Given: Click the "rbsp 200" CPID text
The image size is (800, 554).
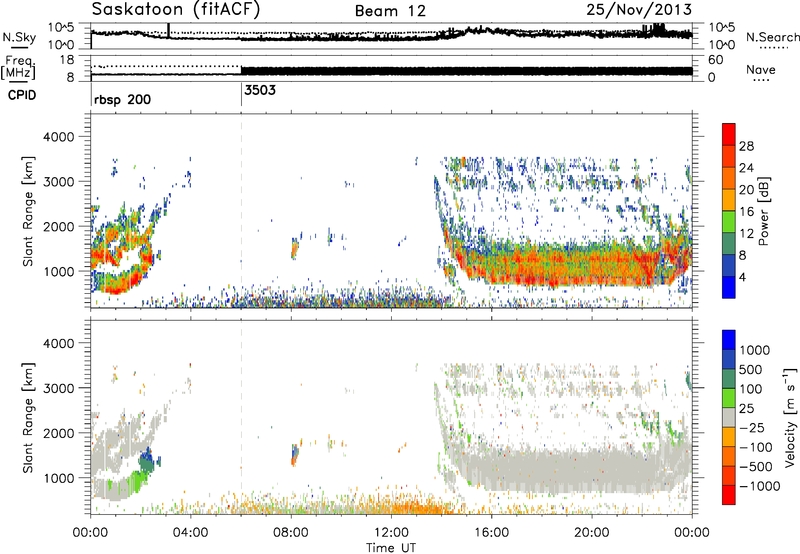Looking at the screenshot, I should tap(122, 99).
